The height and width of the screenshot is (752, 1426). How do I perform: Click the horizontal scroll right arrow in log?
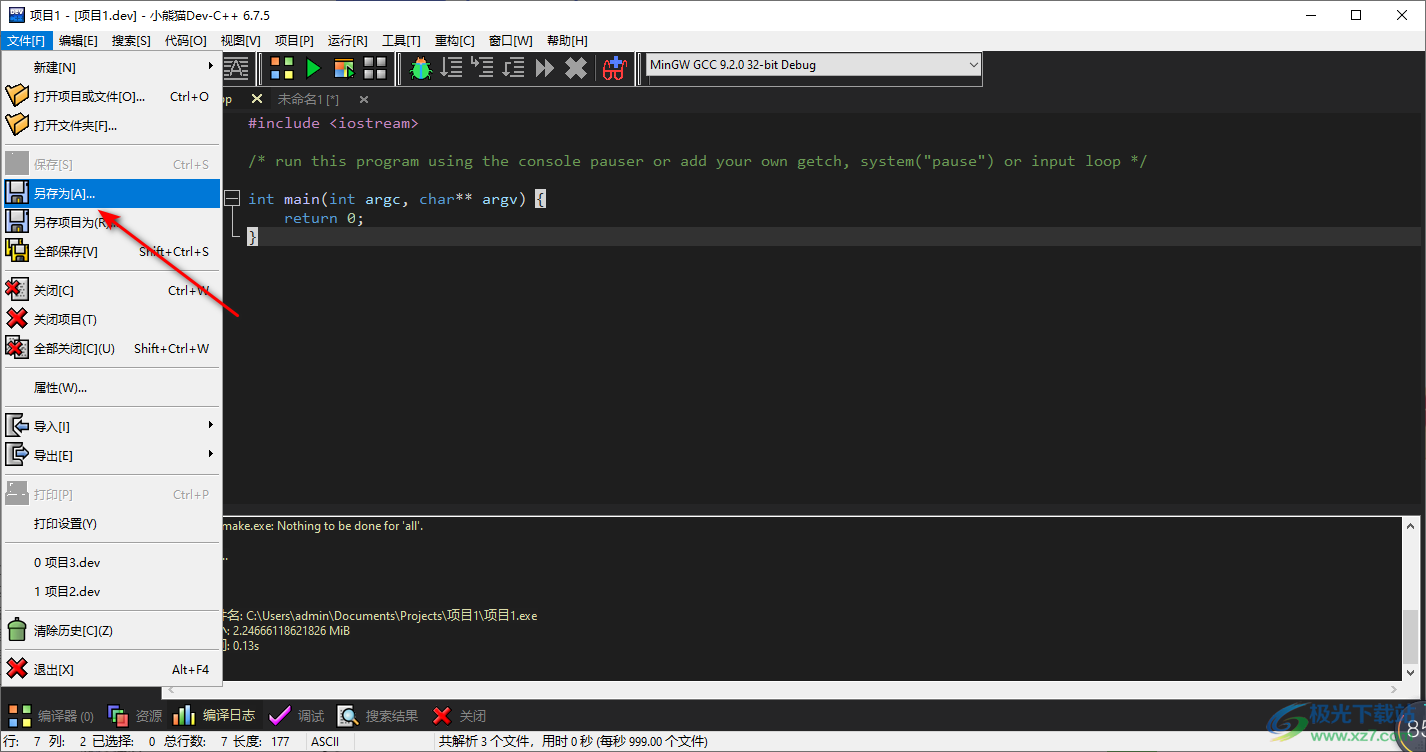click(1394, 690)
